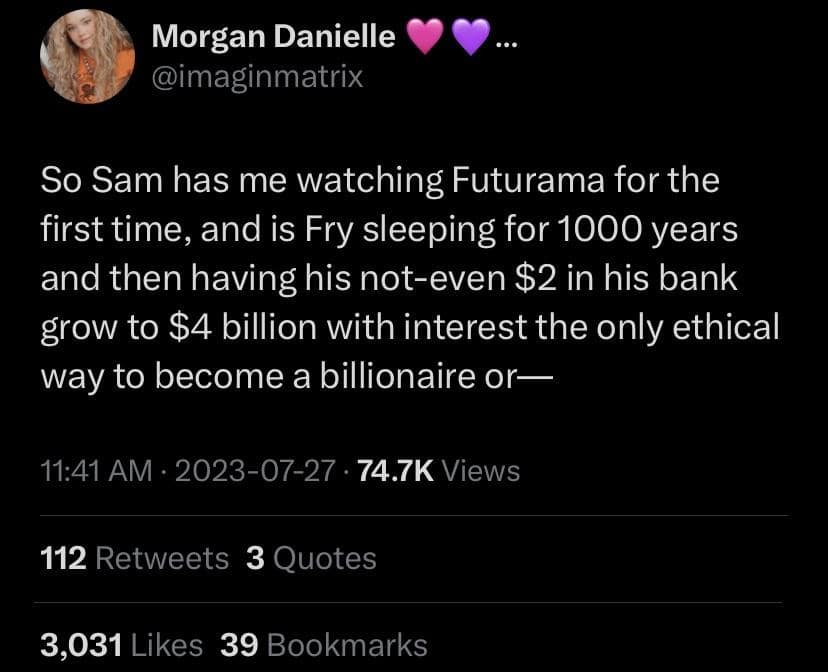The width and height of the screenshot is (828, 672).
Task: Click the 11:41 AM timestamp
Action: [98, 470]
